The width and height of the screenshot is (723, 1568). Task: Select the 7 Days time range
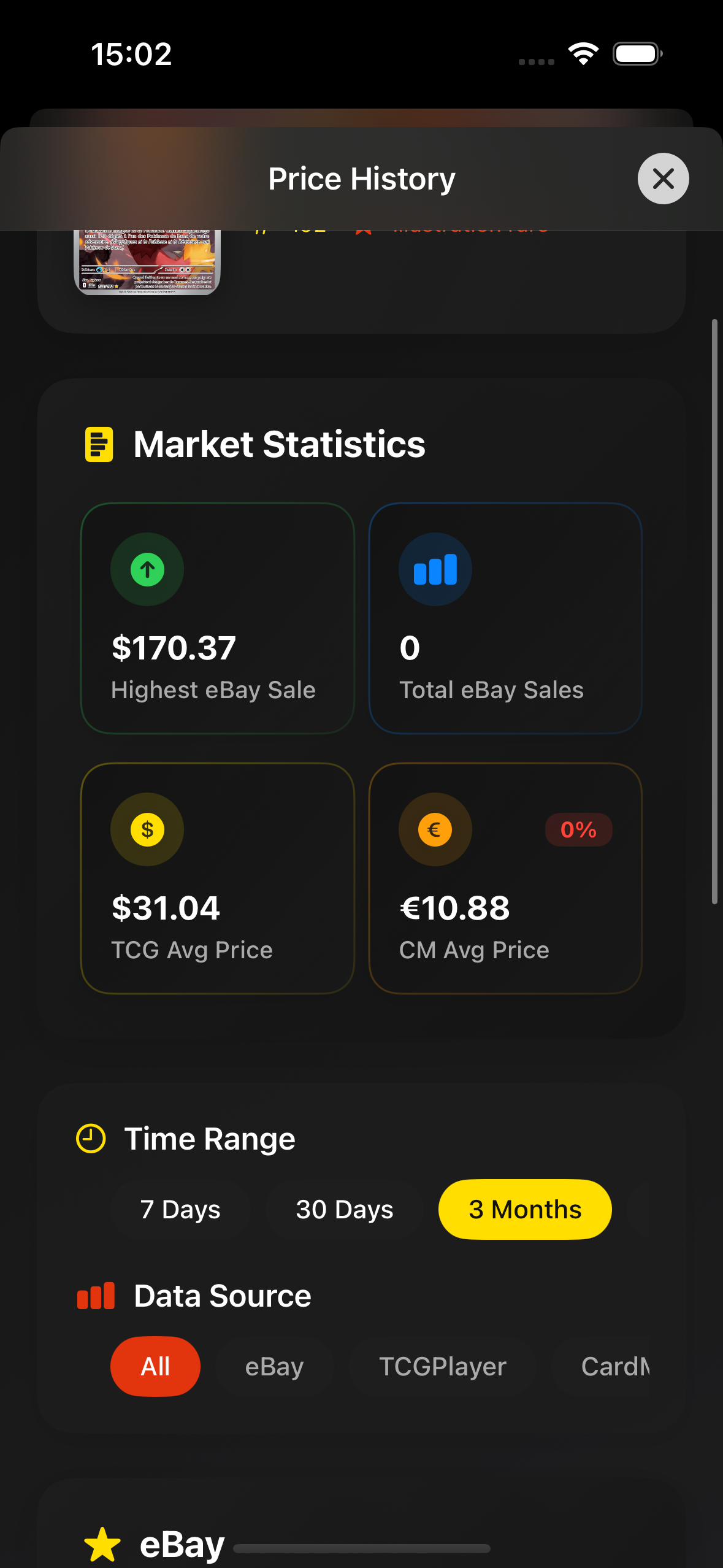180,1209
